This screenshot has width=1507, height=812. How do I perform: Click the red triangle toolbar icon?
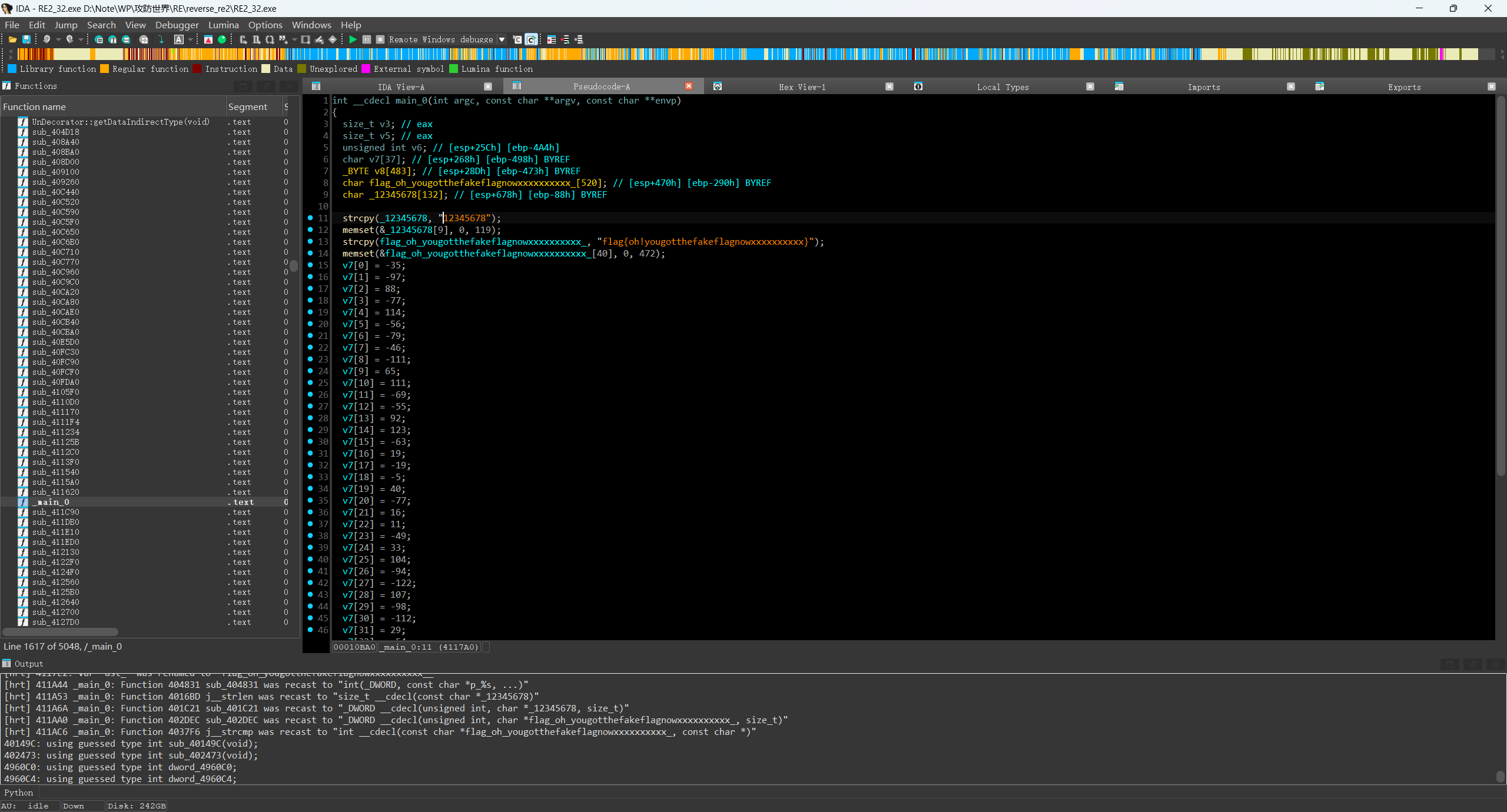208,39
